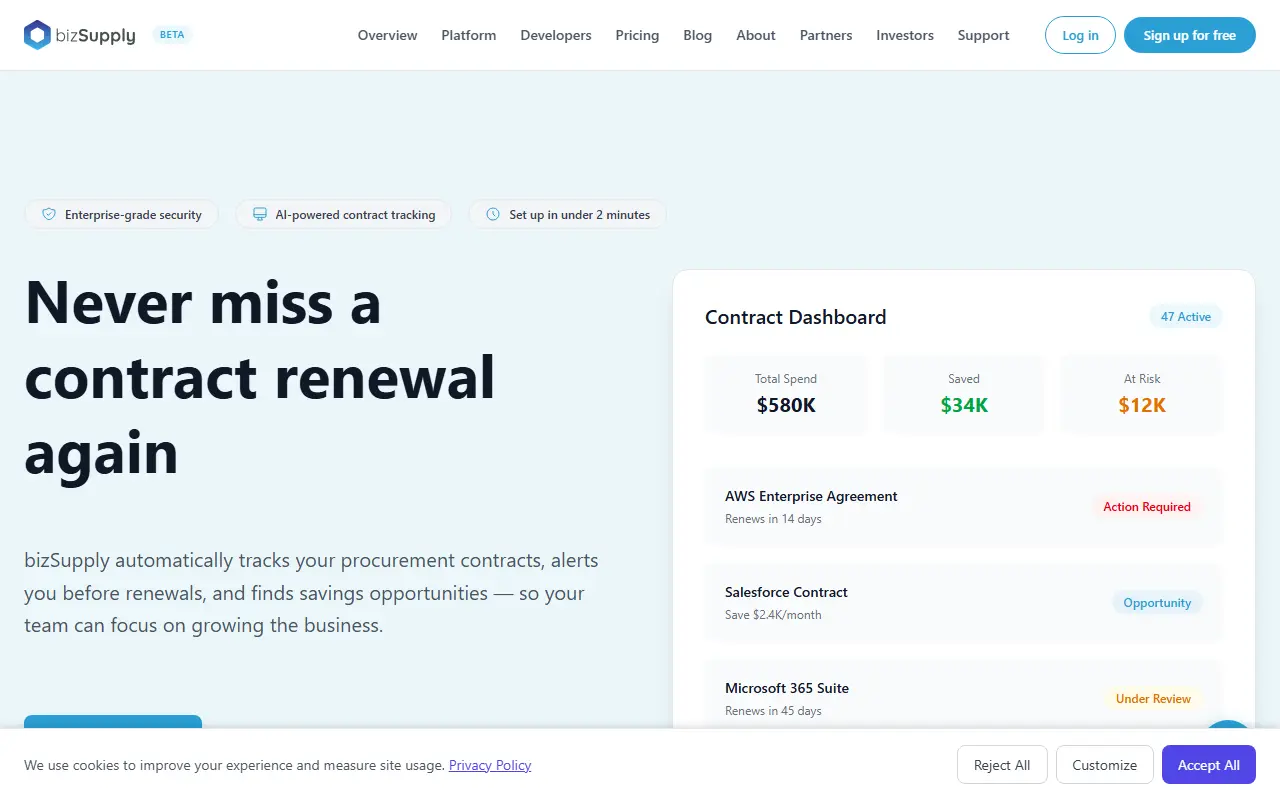Click the shield icon for Enterprise-grade security
This screenshot has width=1280, height=800.
point(48,214)
